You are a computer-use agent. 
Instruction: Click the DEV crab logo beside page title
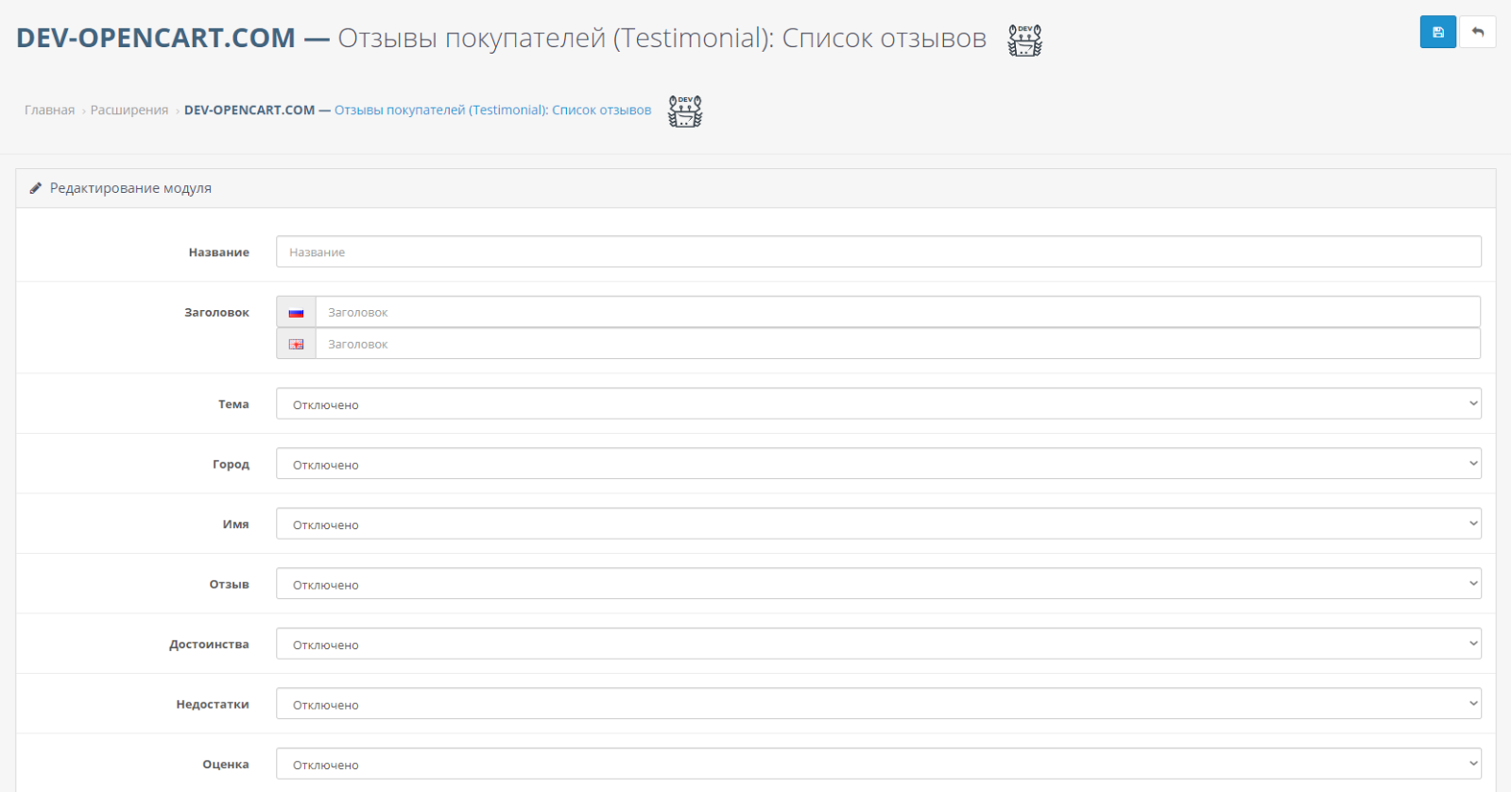coord(1024,40)
